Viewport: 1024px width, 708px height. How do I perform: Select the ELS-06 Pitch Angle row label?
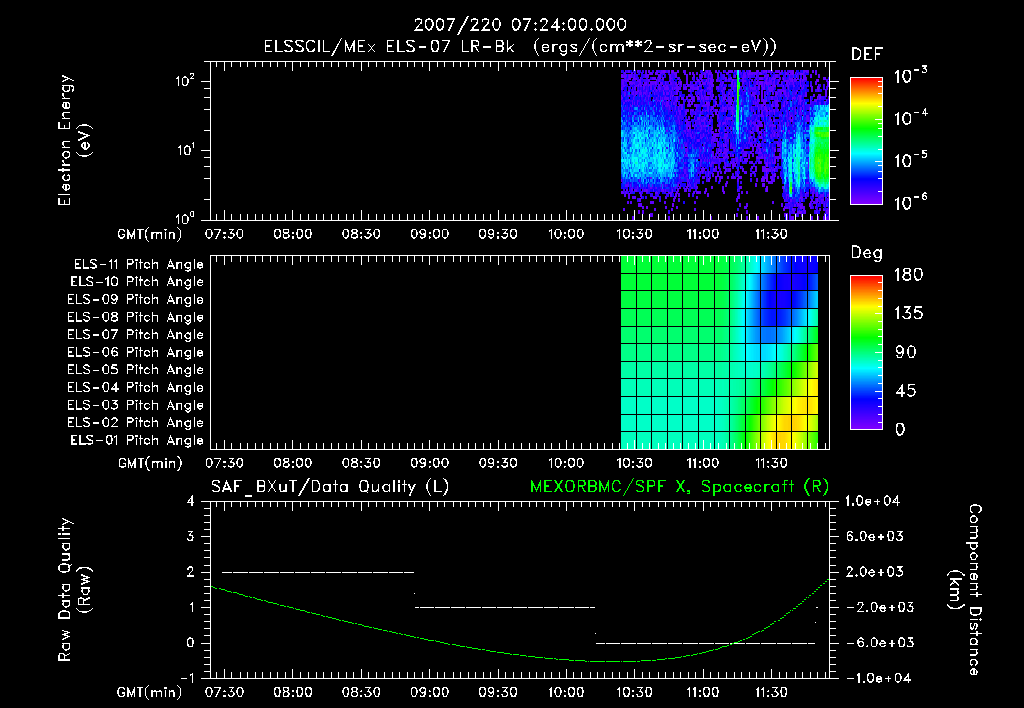click(x=135, y=352)
